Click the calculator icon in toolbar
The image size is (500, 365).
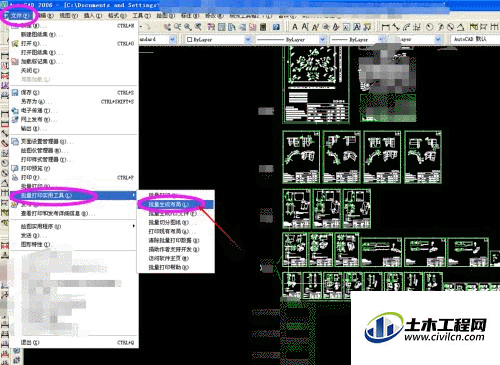tap(263, 27)
